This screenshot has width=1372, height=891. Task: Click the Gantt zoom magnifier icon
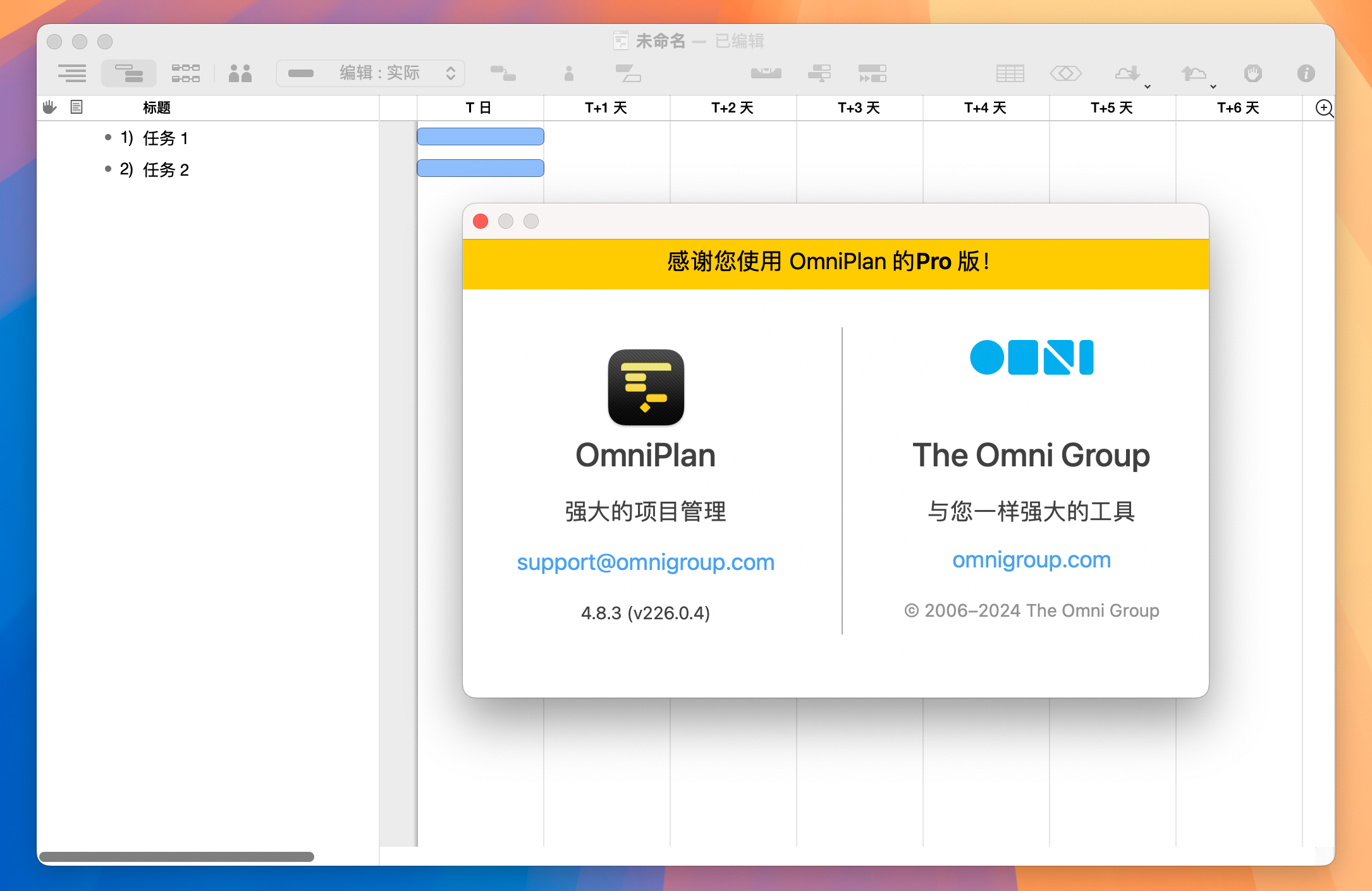[x=1324, y=108]
